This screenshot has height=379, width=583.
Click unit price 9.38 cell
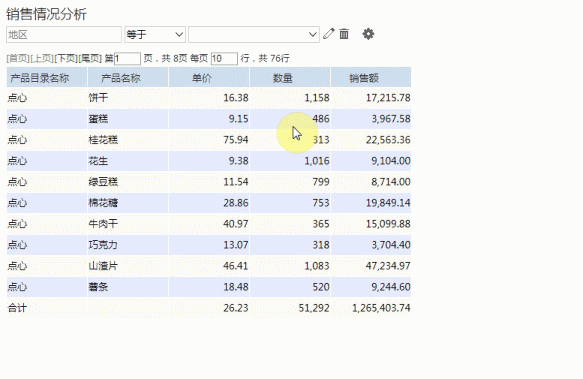click(x=209, y=161)
